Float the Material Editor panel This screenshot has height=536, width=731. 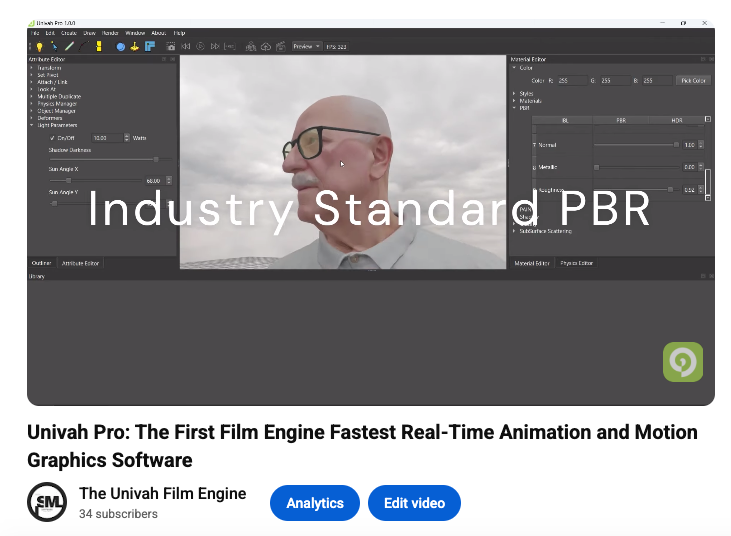coord(703,59)
